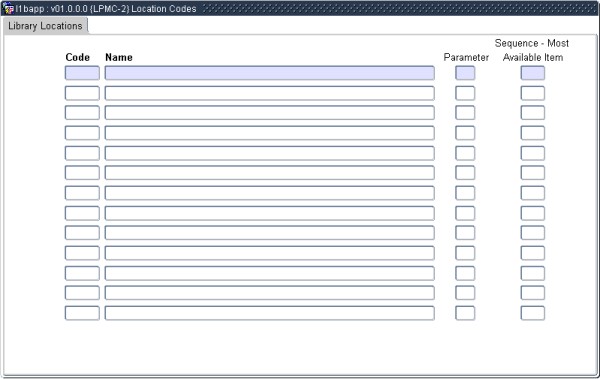This screenshot has width=600, height=379.
Task: Select the second row Name field
Action: point(270,93)
